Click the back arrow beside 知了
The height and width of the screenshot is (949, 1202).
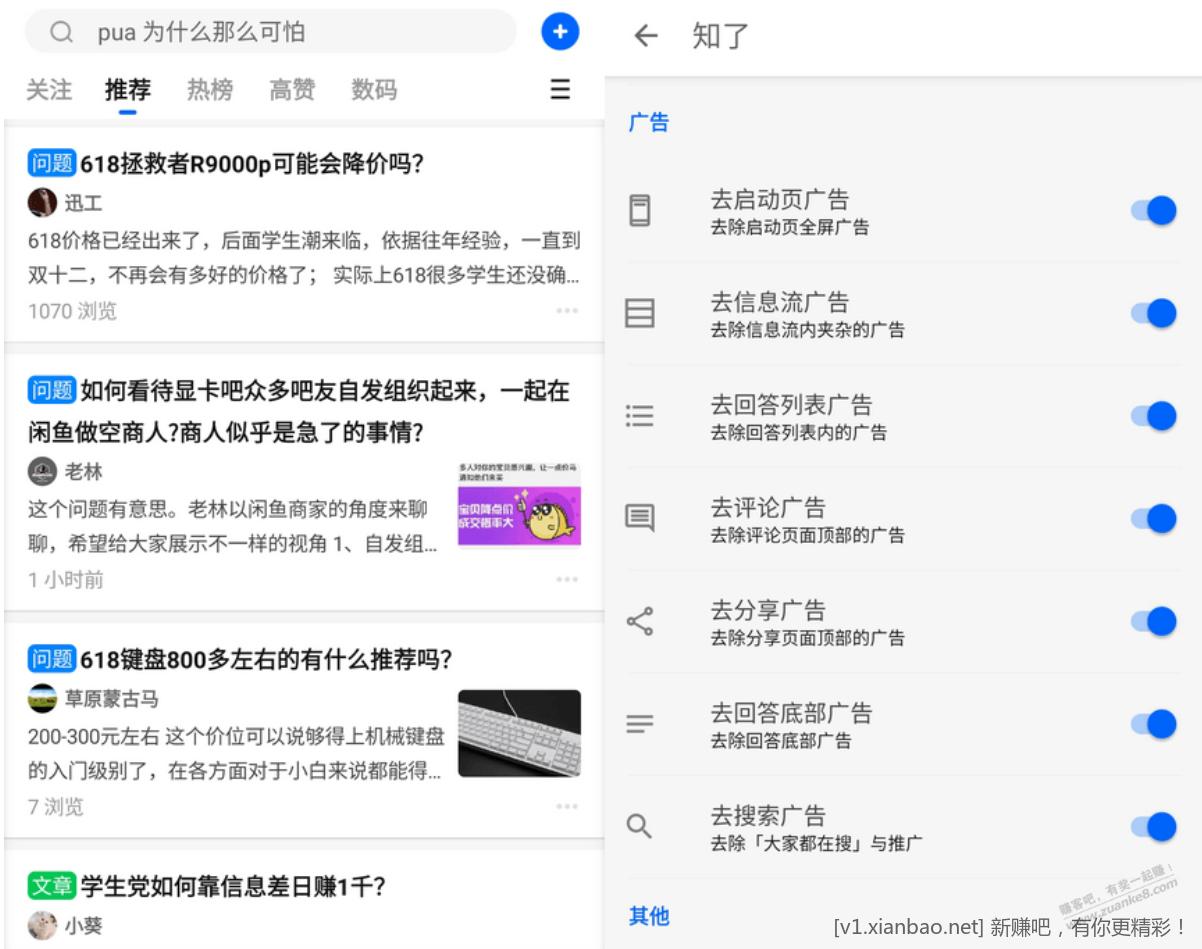coord(646,36)
